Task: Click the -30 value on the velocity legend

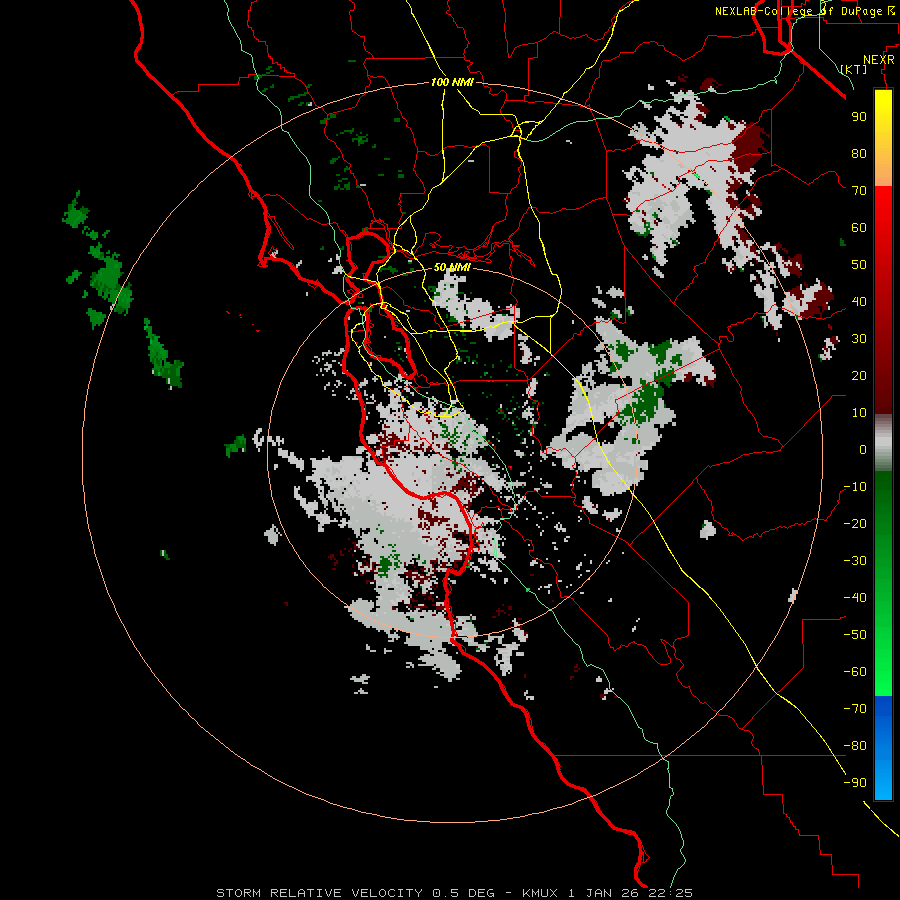Action: [x=855, y=561]
